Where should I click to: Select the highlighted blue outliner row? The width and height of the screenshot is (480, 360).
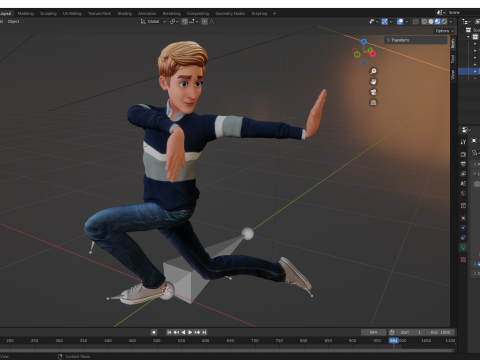click(x=469, y=71)
